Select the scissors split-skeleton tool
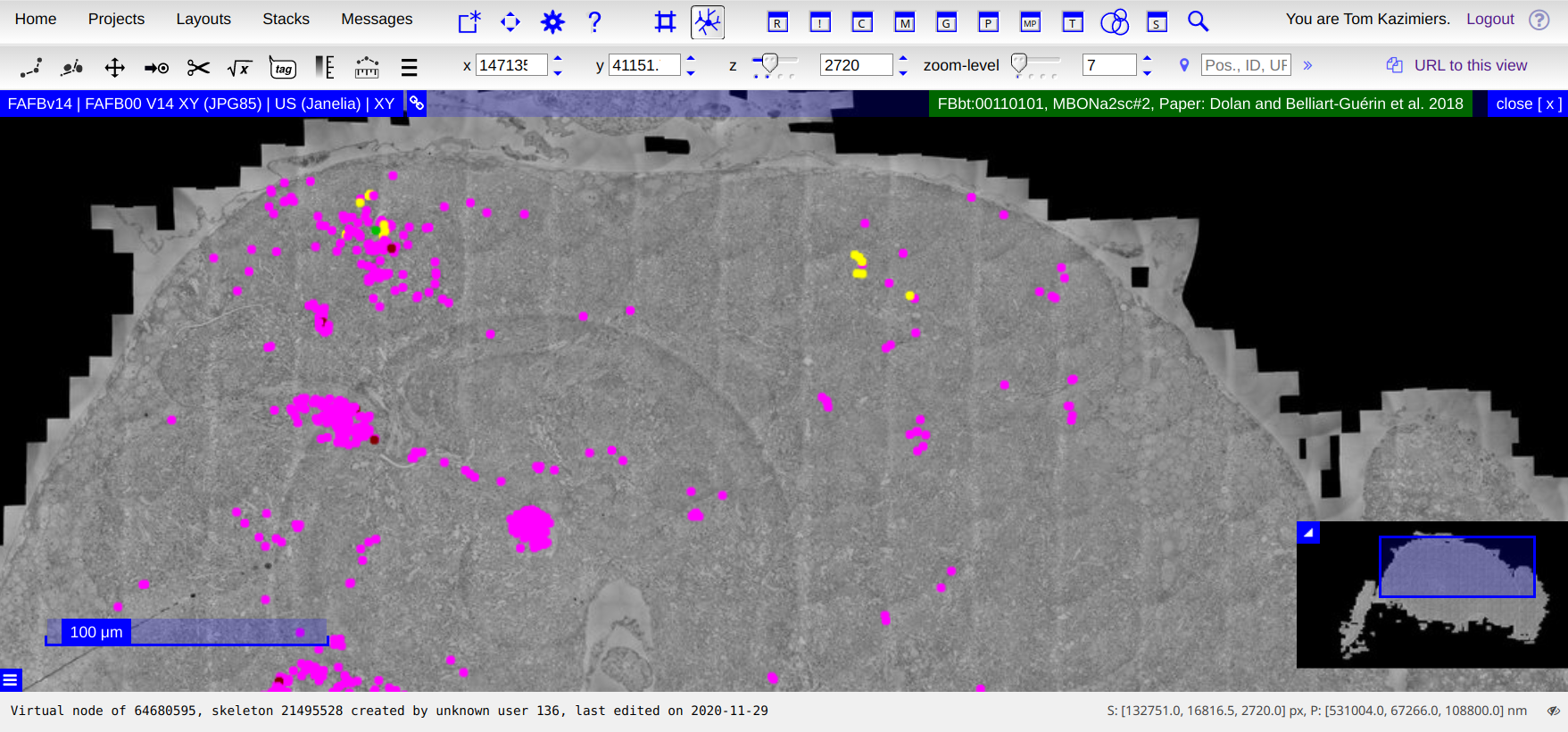Image resolution: width=1568 pixels, height=732 pixels. (198, 68)
